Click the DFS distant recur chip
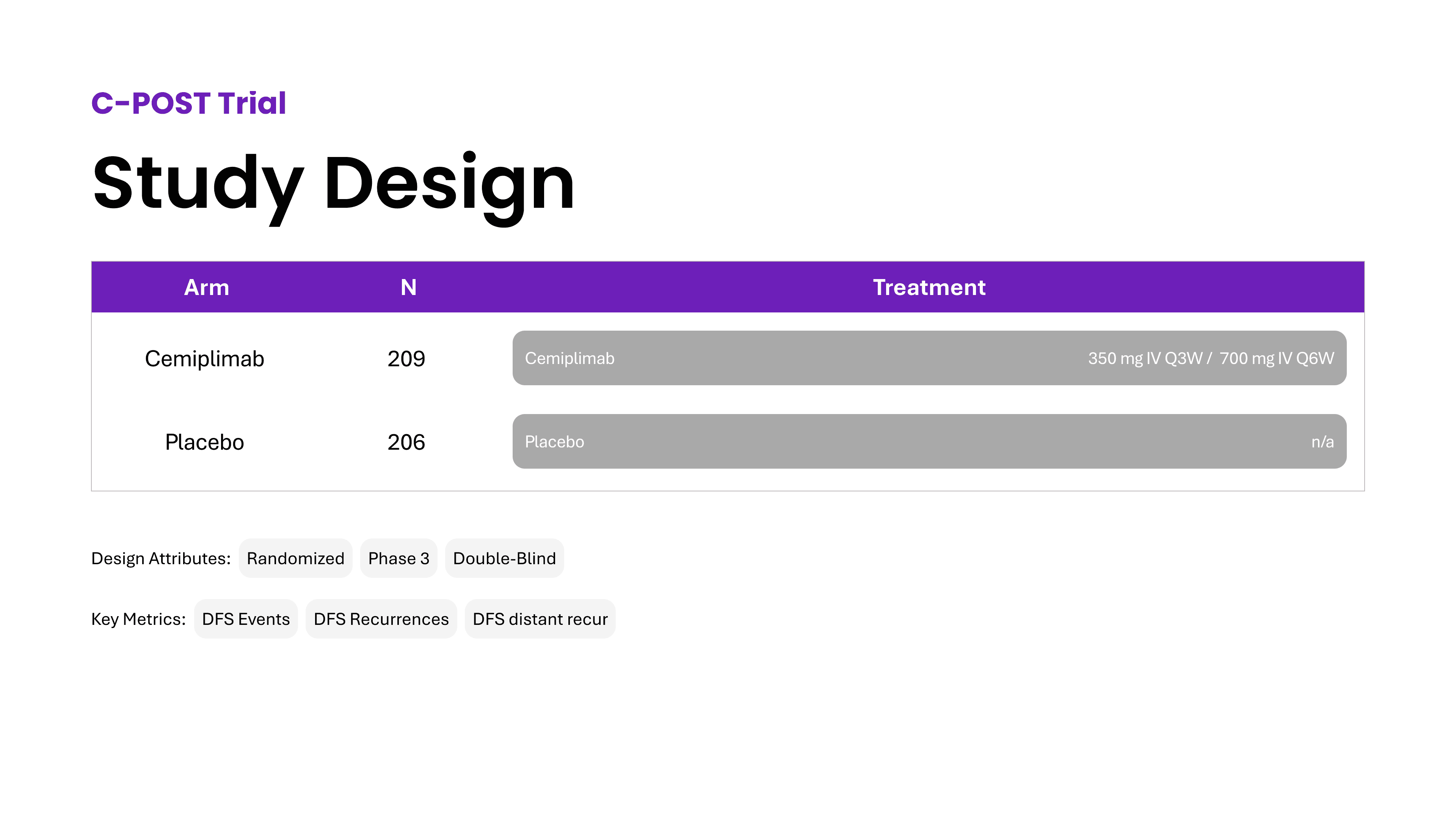 tap(540, 618)
